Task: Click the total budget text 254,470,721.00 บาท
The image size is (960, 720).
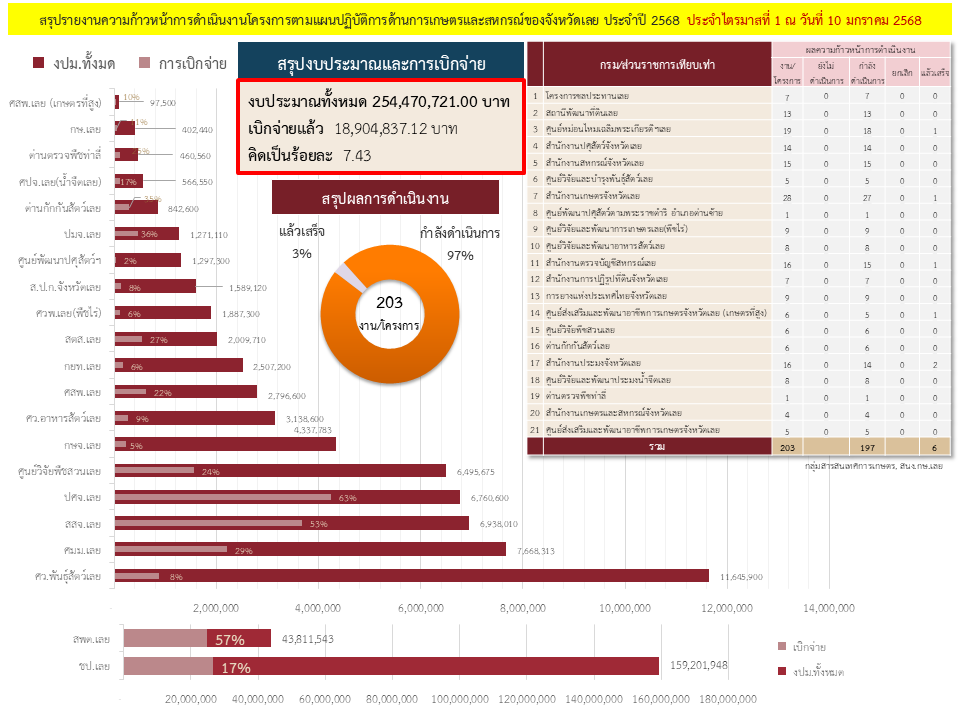Action: [x=378, y=102]
